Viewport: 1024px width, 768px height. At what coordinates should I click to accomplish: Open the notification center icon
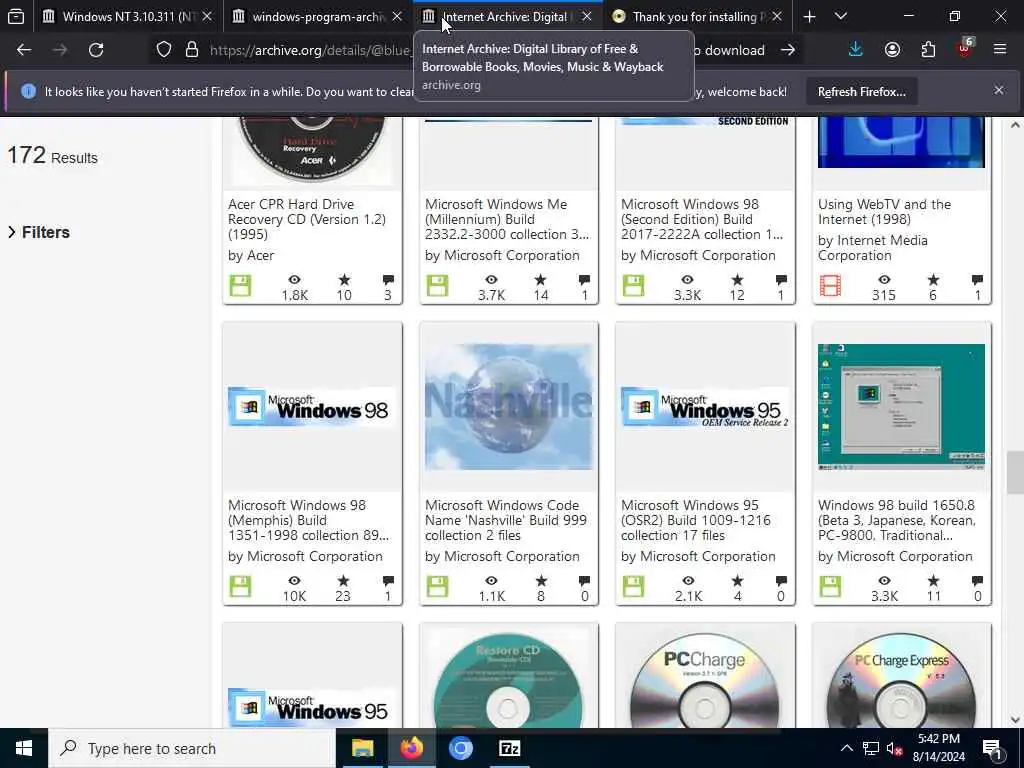pos(993,749)
